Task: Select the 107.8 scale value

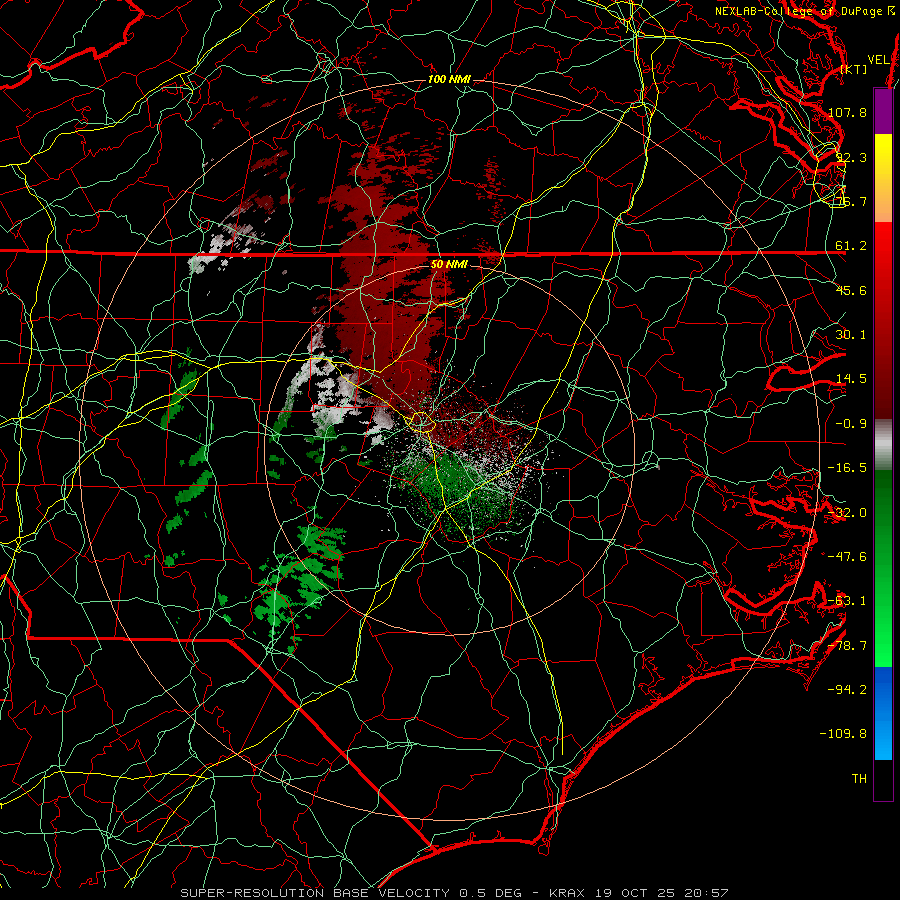Action: pyautogui.click(x=847, y=112)
